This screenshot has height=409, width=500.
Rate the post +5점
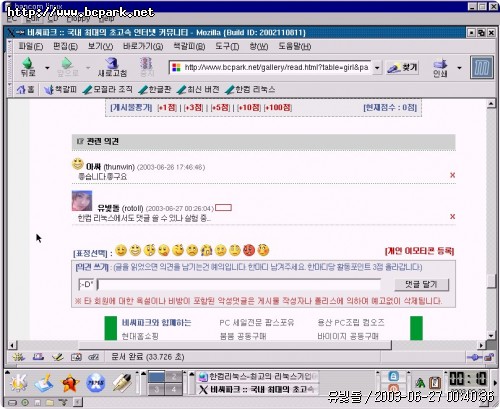pos(220,108)
